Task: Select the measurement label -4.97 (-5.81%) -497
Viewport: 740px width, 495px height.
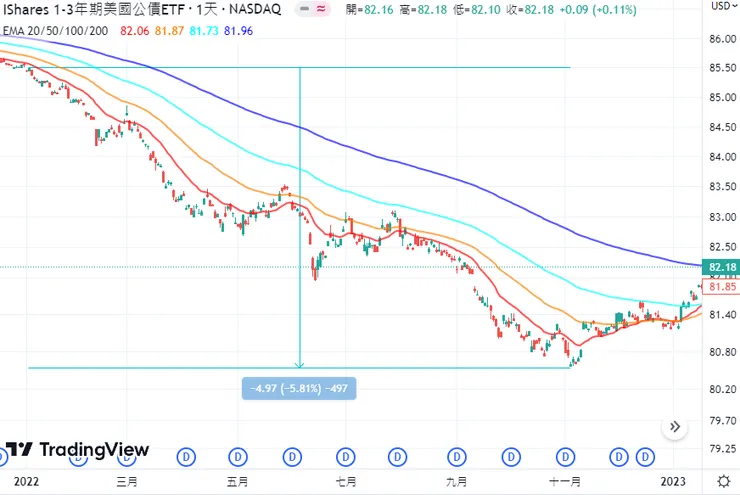Action: [299, 388]
